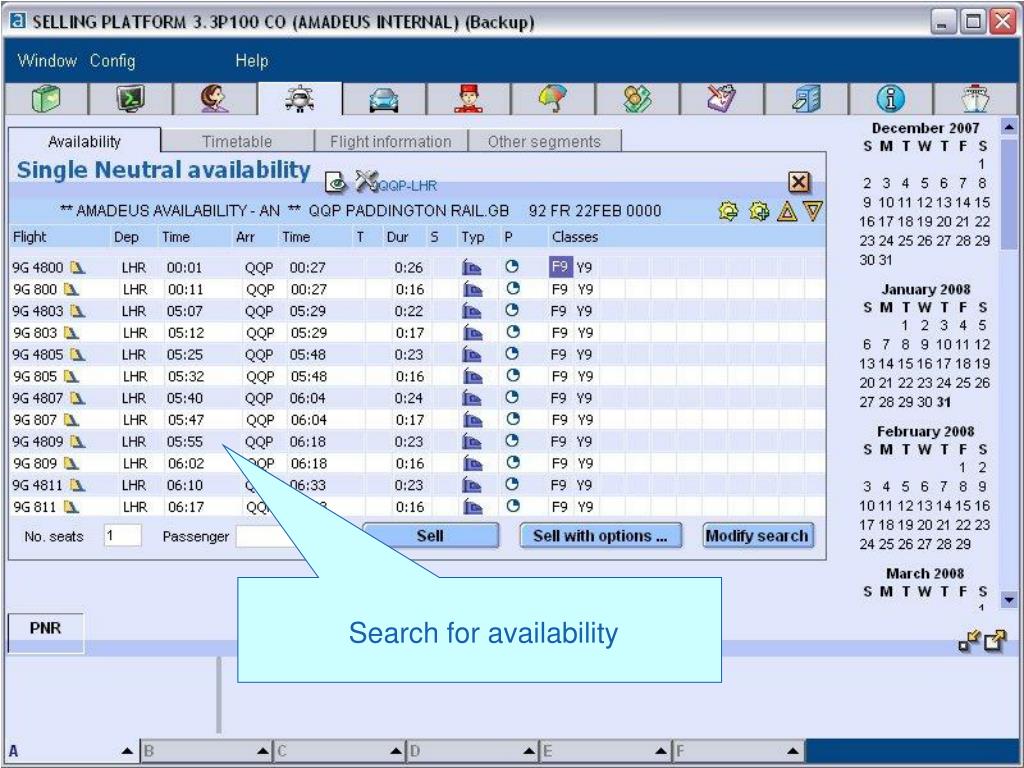Click the yellow up triangle icon
The height and width of the screenshot is (768, 1024).
coord(787,211)
